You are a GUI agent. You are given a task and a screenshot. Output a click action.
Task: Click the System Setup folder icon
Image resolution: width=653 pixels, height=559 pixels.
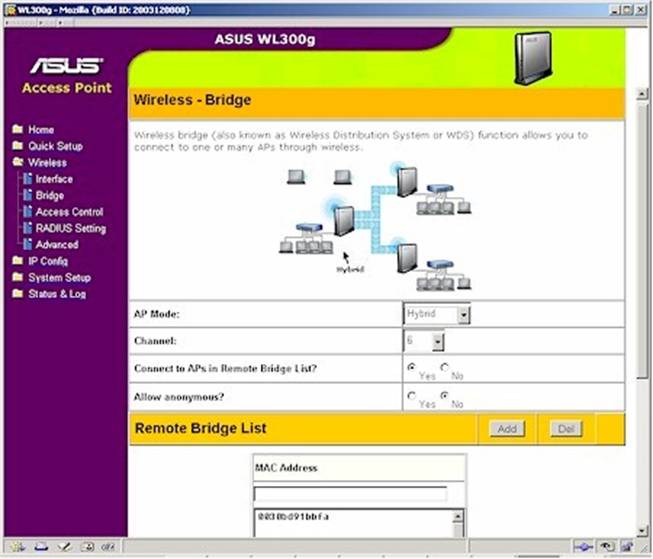[x=17, y=277]
